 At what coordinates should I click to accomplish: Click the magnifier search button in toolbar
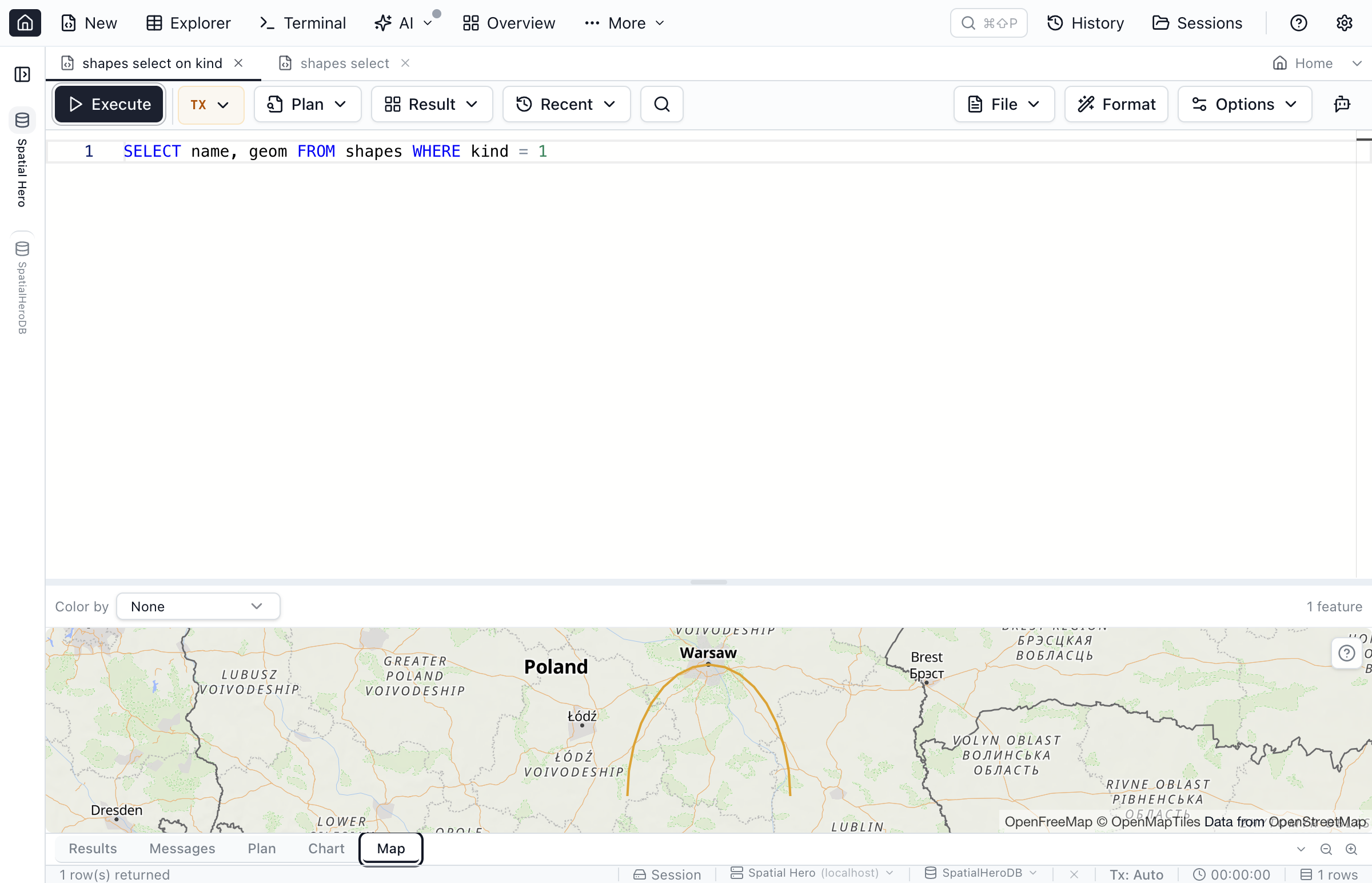pyautogui.click(x=662, y=104)
